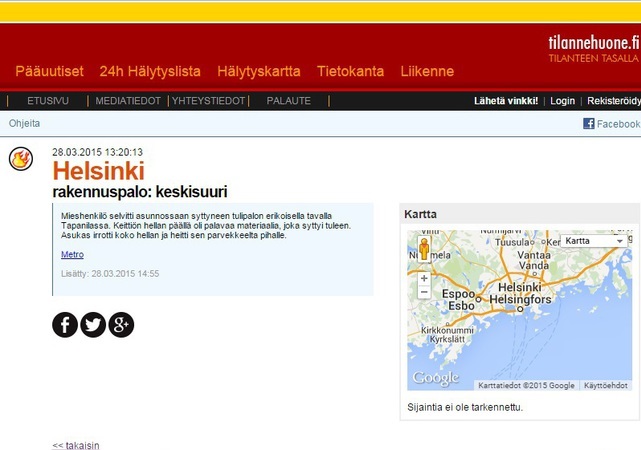Click the timestamp 28.03.2015 13:20:13
Image resolution: width=641 pixels, height=450 pixels.
[97, 152]
